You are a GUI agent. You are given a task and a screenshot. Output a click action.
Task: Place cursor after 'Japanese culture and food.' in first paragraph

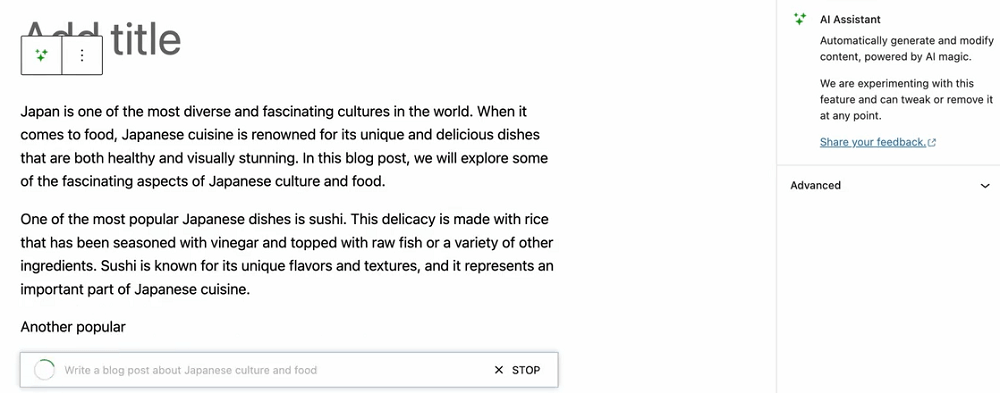[x=387, y=182]
